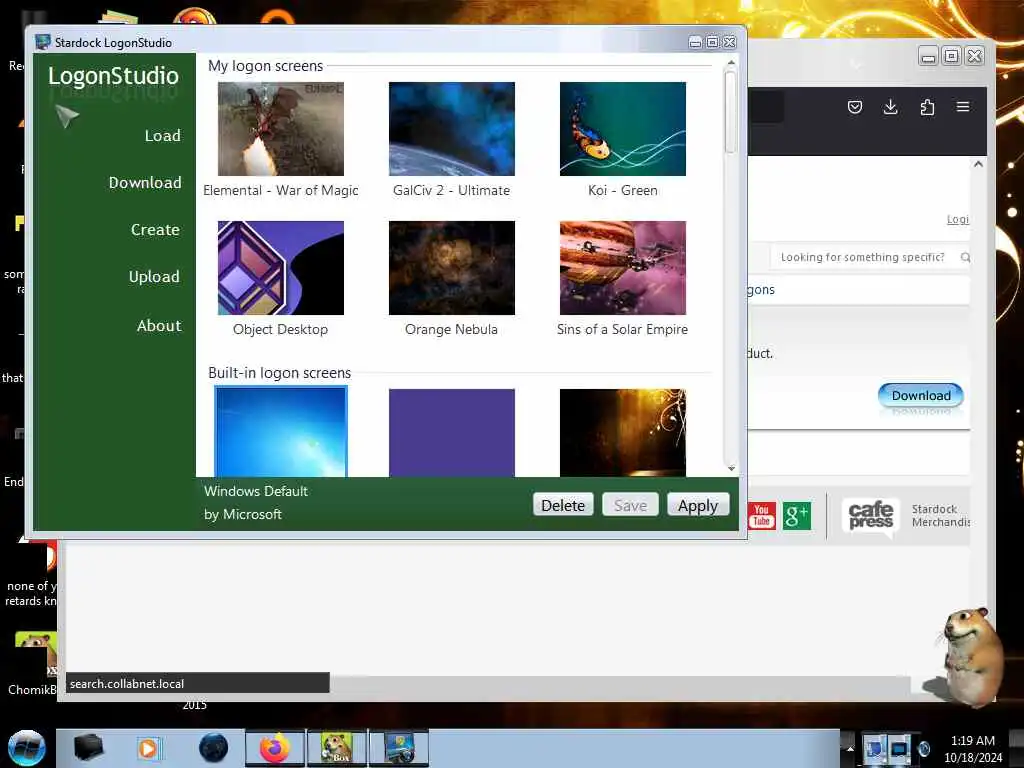Switch to the hamster Box taskbar app
The height and width of the screenshot is (768, 1024).
(336, 748)
